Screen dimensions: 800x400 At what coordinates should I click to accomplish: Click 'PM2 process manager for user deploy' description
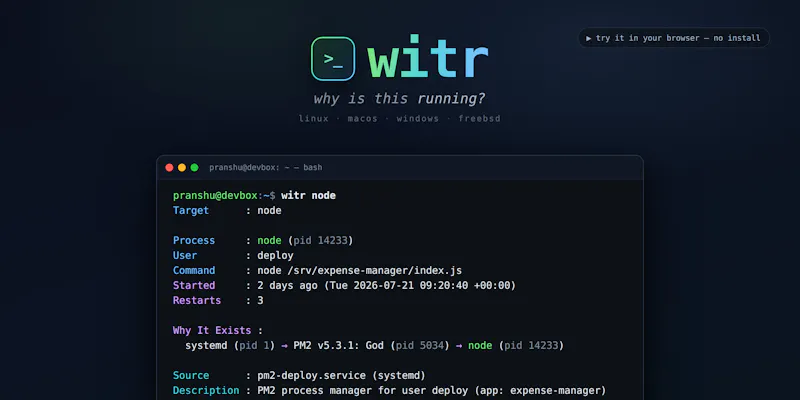[x=362, y=391]
